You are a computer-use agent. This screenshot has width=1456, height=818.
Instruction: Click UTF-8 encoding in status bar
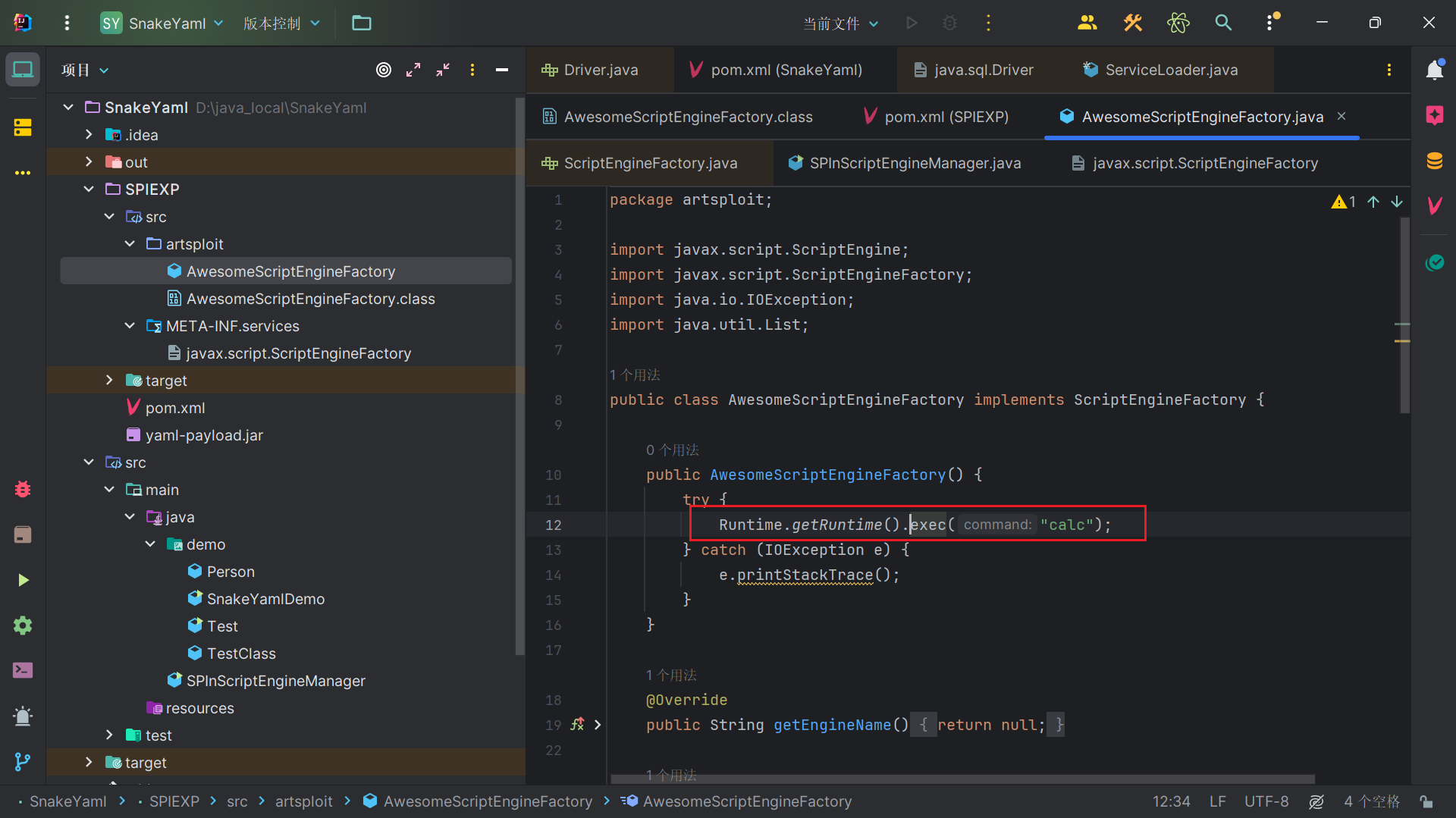pos(1266,801)
